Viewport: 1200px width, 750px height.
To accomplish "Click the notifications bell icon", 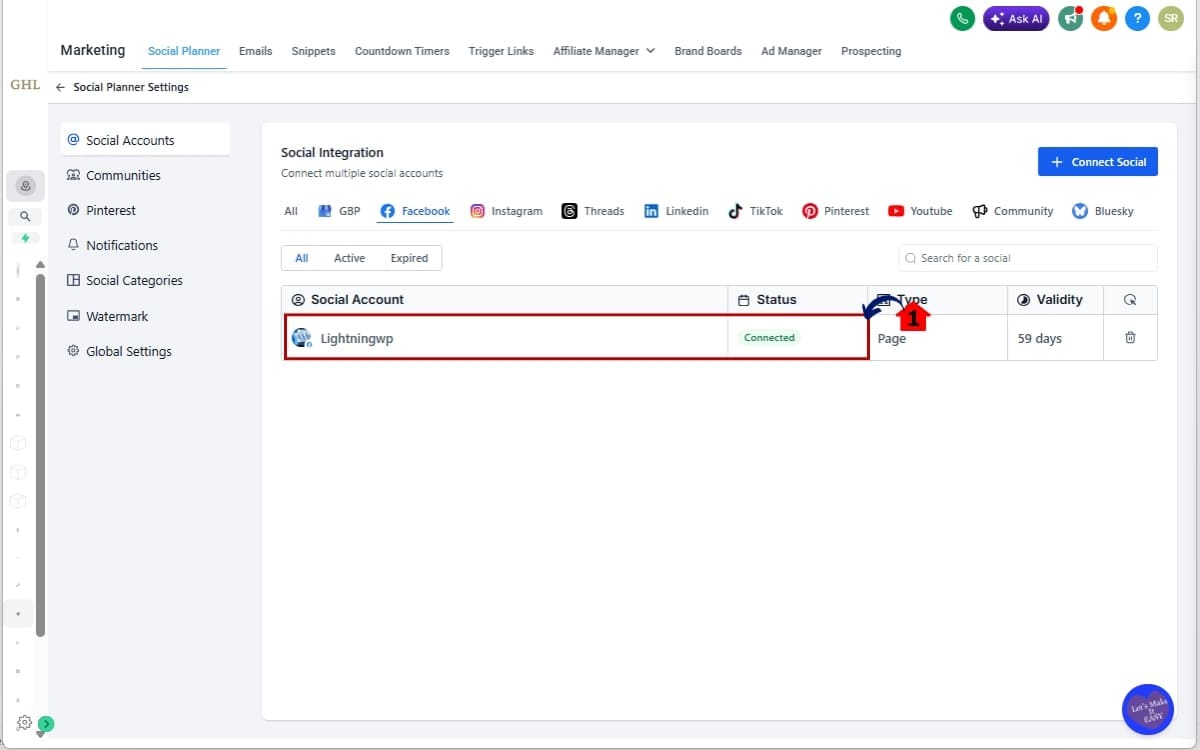I will 1104,18.
